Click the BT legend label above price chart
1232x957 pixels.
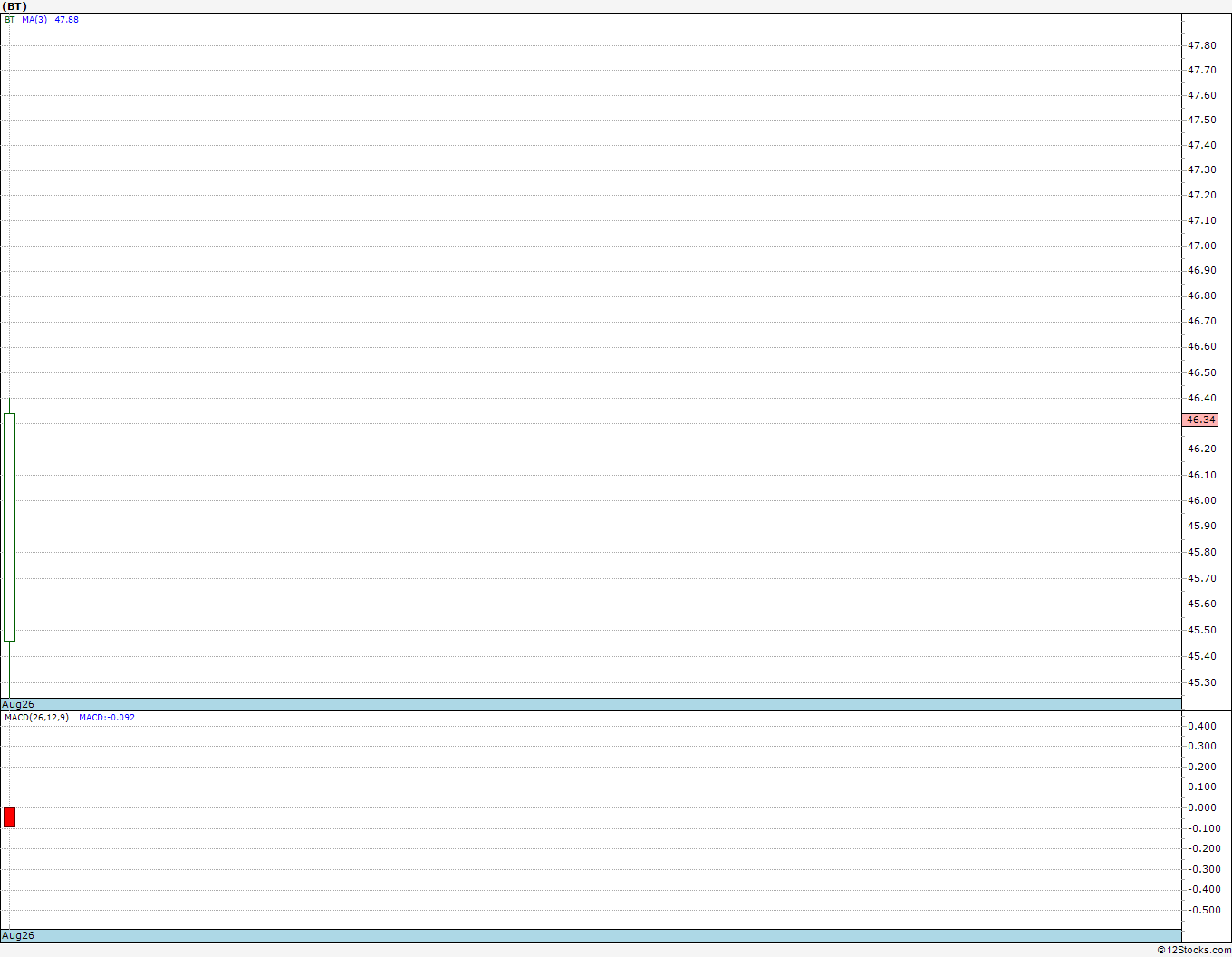pos(9,19)
